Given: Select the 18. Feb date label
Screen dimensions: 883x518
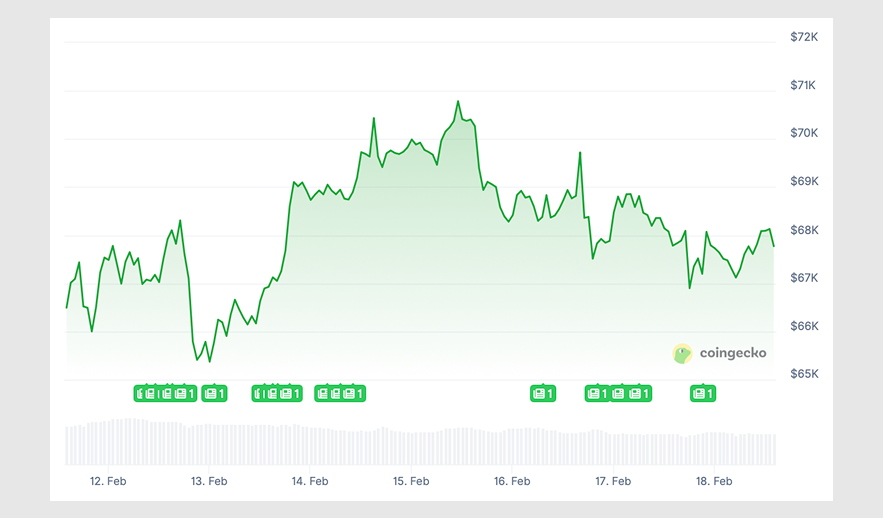Looking at the screenshot, I should pyautogui.click(x=714, y=481).
